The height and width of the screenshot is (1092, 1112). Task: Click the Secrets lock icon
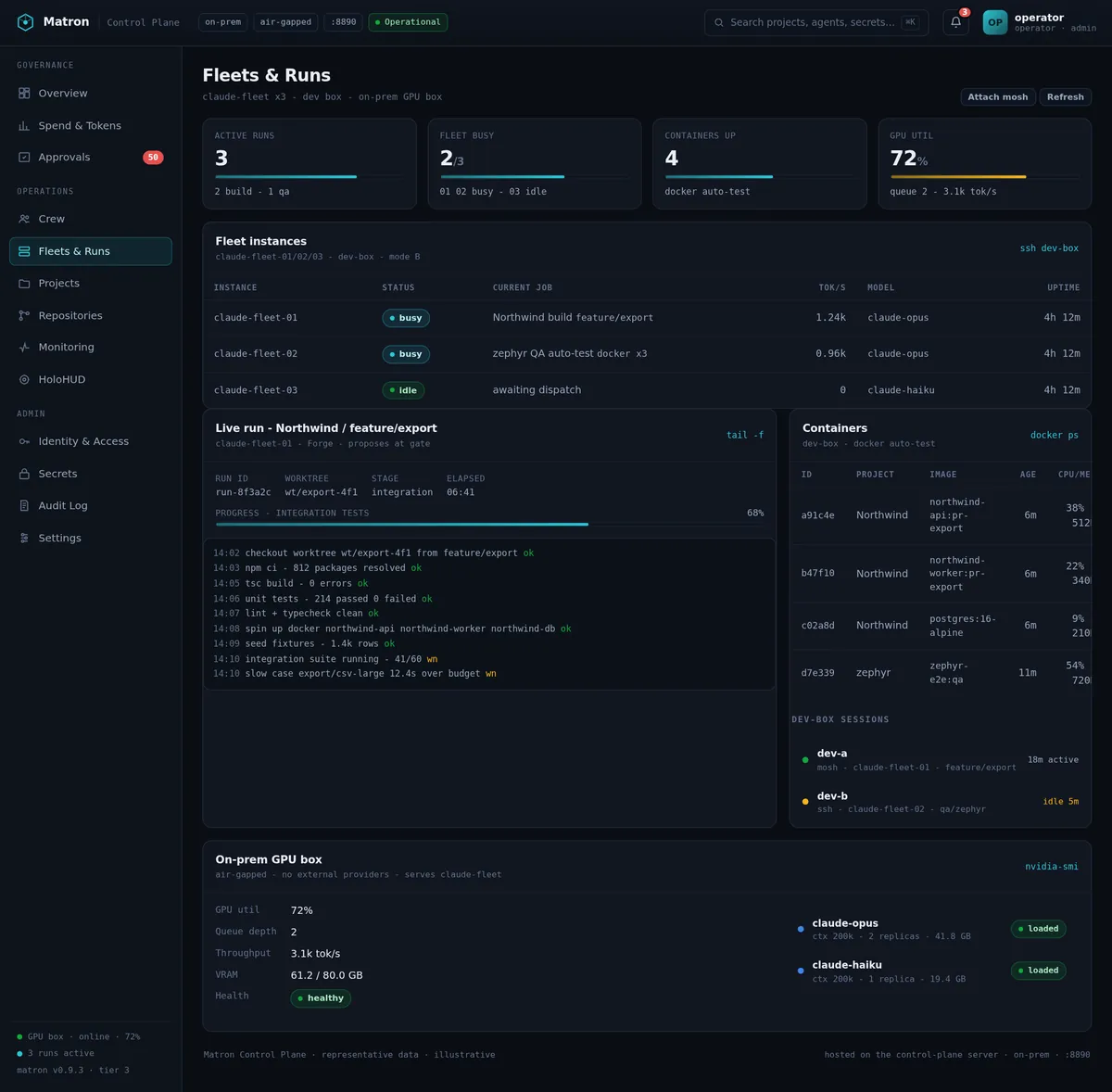coord(24,474)
